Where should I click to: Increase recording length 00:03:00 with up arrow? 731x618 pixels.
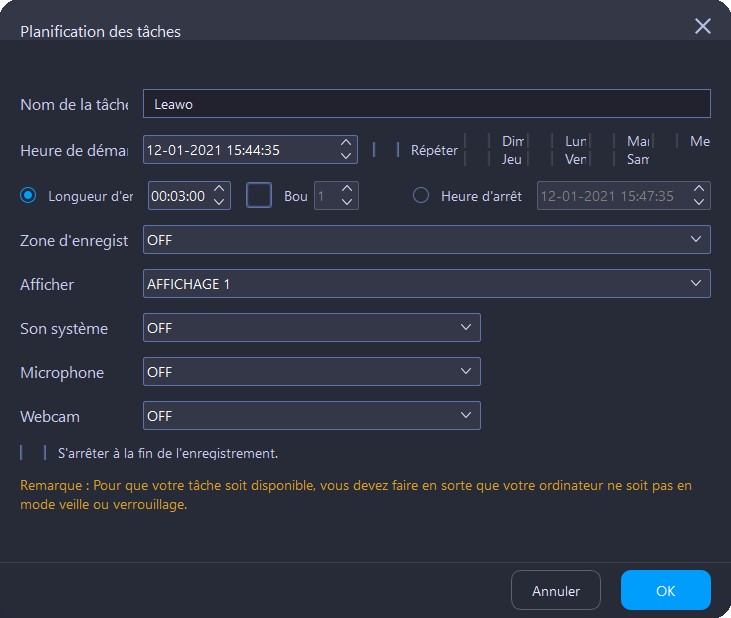[220, 189]
